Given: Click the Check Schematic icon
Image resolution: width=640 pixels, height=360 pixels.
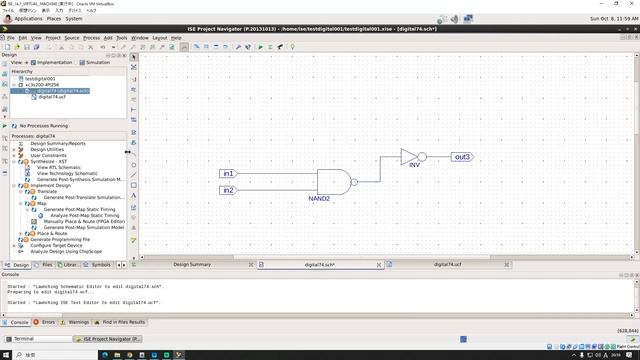Looking at the screenshot, I should [x=133, y=240].
